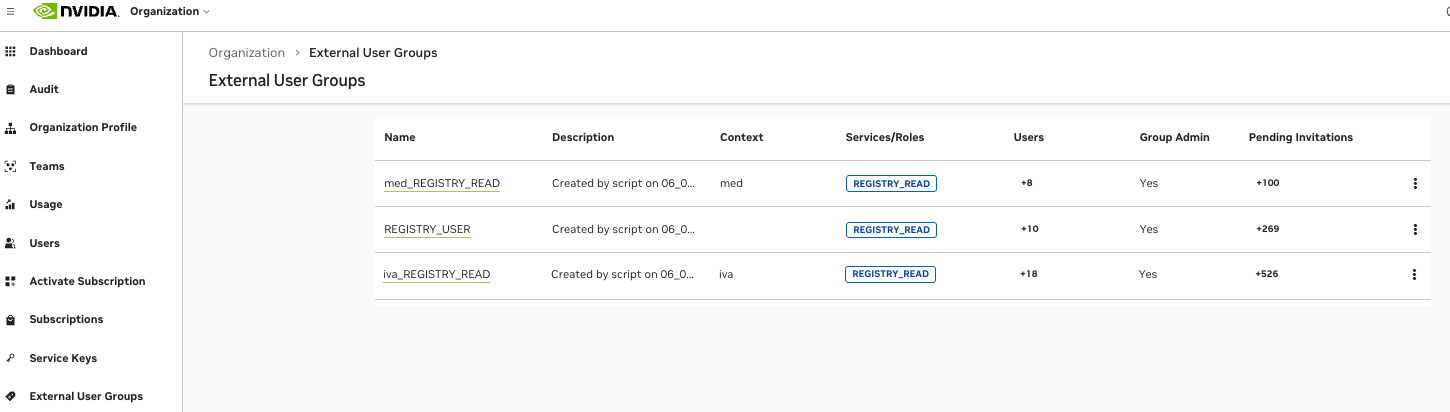Click Organization breadcrumb link
This screenshot has width=1450, height=412.
pos(247,52)
